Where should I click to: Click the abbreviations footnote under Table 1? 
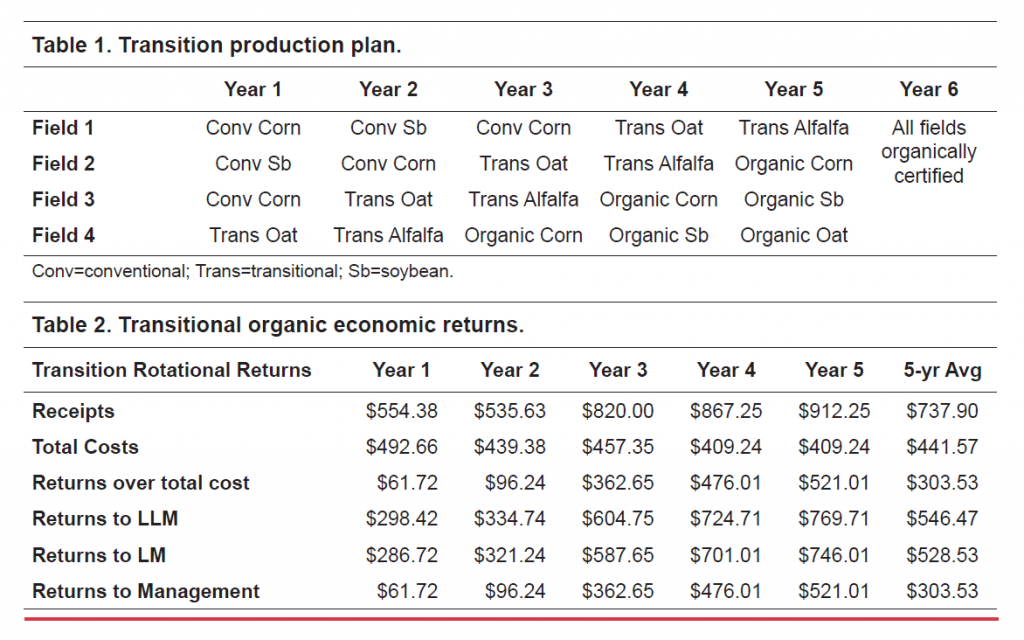[242, 272]
